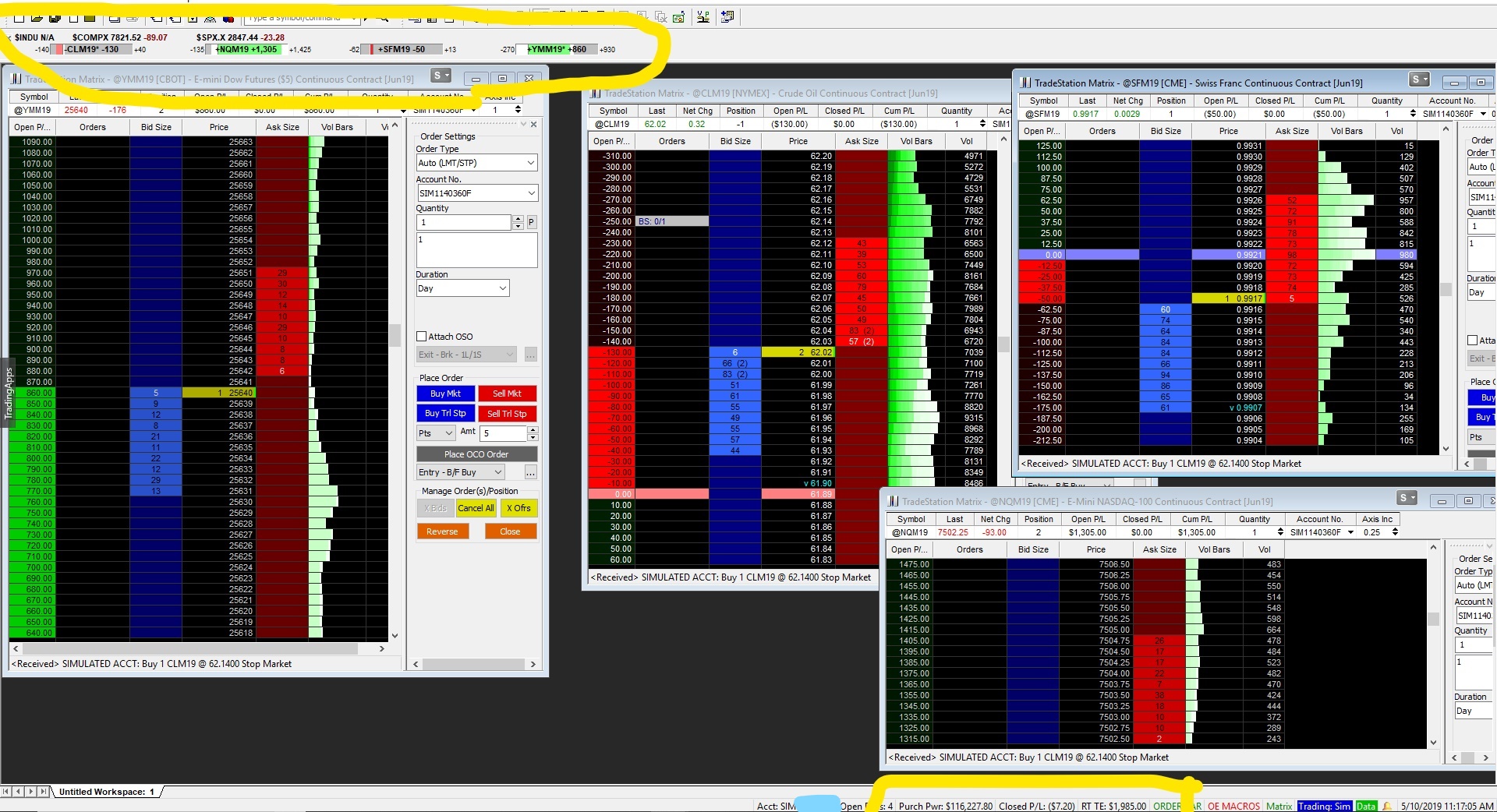
Task: Click the X Ofrs button
Action: [x=518, y=508]
